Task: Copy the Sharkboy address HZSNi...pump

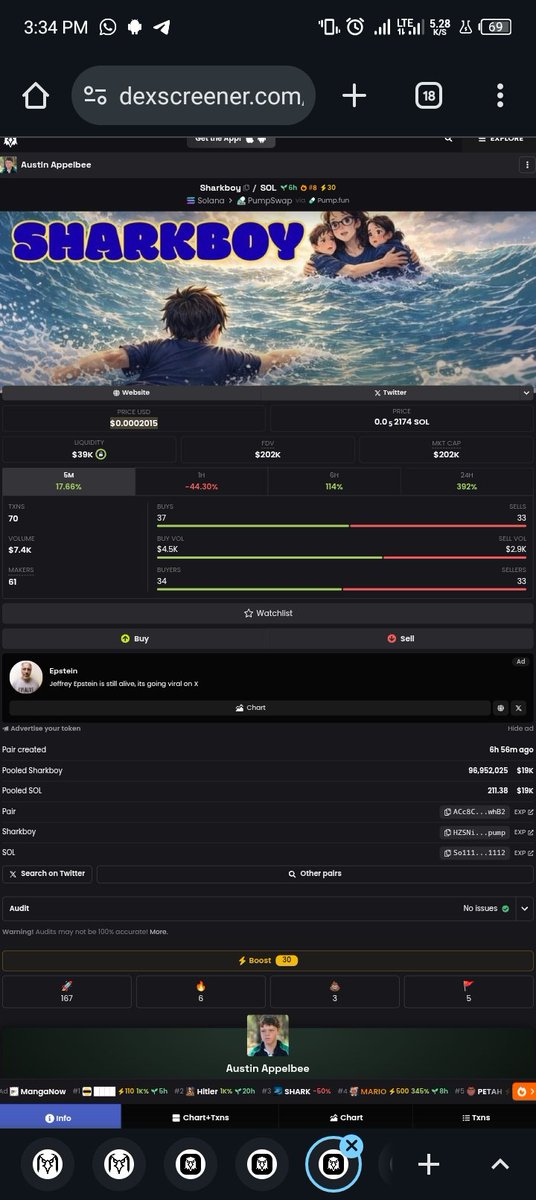Action: click(x=476, y=832)
